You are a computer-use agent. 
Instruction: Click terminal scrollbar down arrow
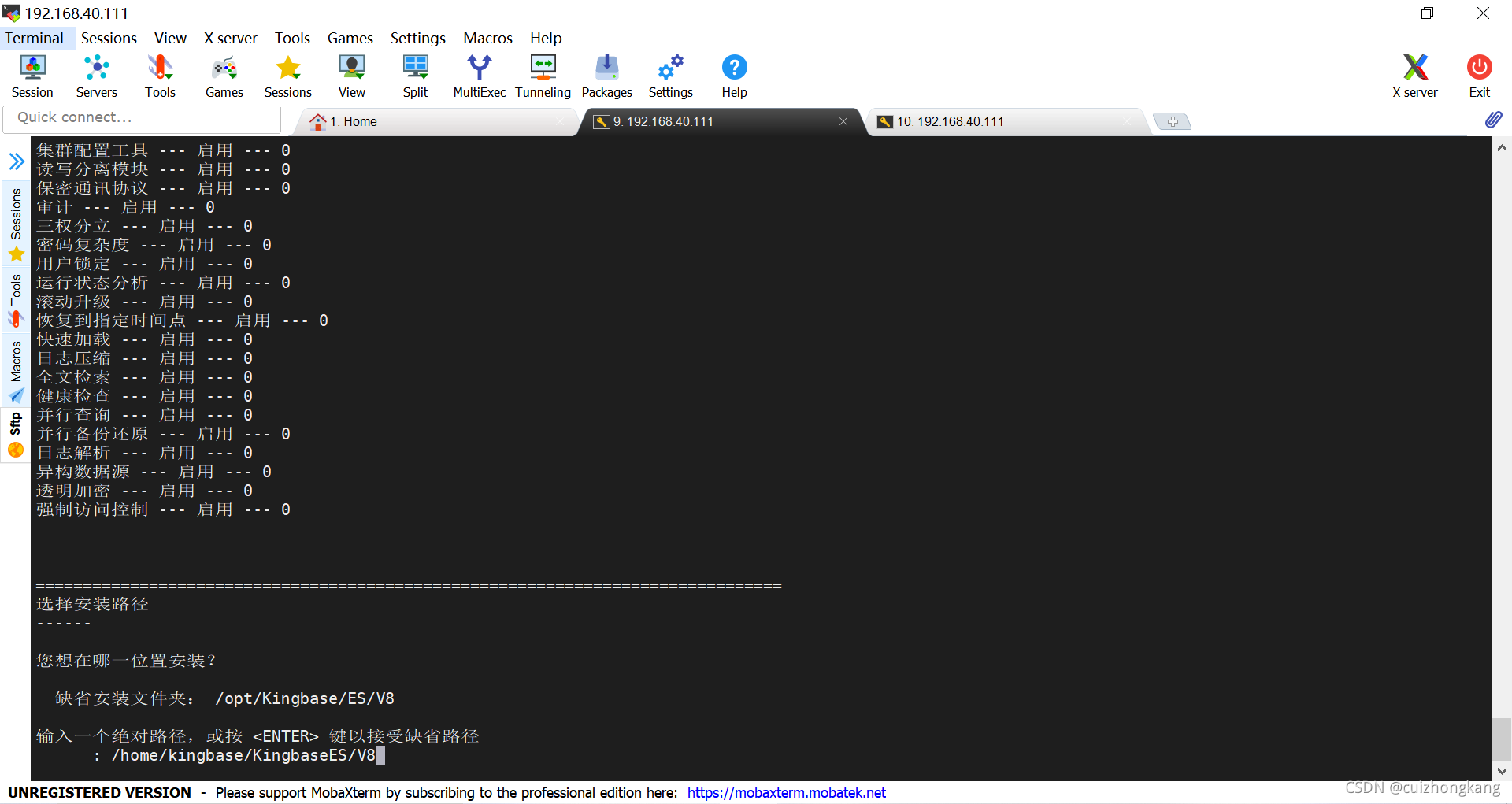coord(1502,771)
